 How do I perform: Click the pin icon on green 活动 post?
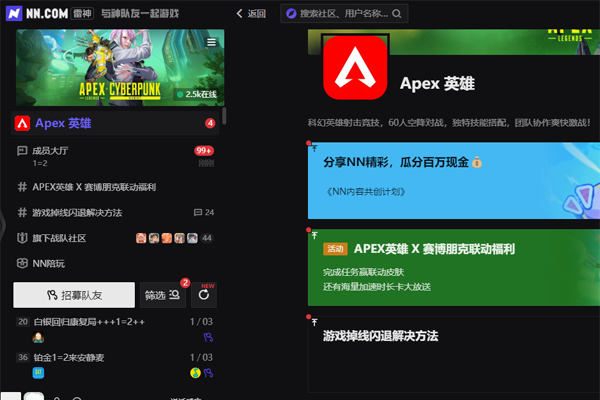[315, 235]
